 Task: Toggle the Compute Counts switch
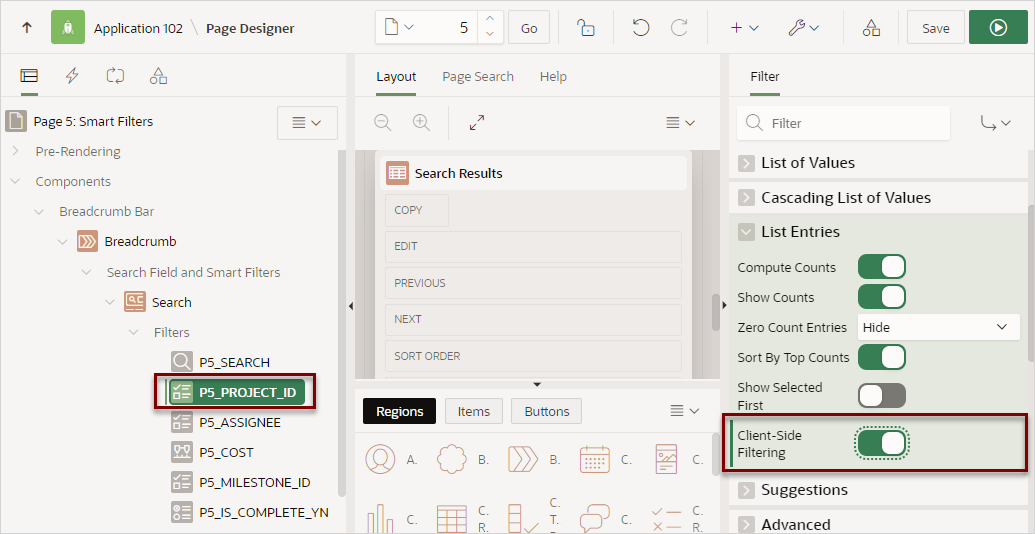coord(881,267)
